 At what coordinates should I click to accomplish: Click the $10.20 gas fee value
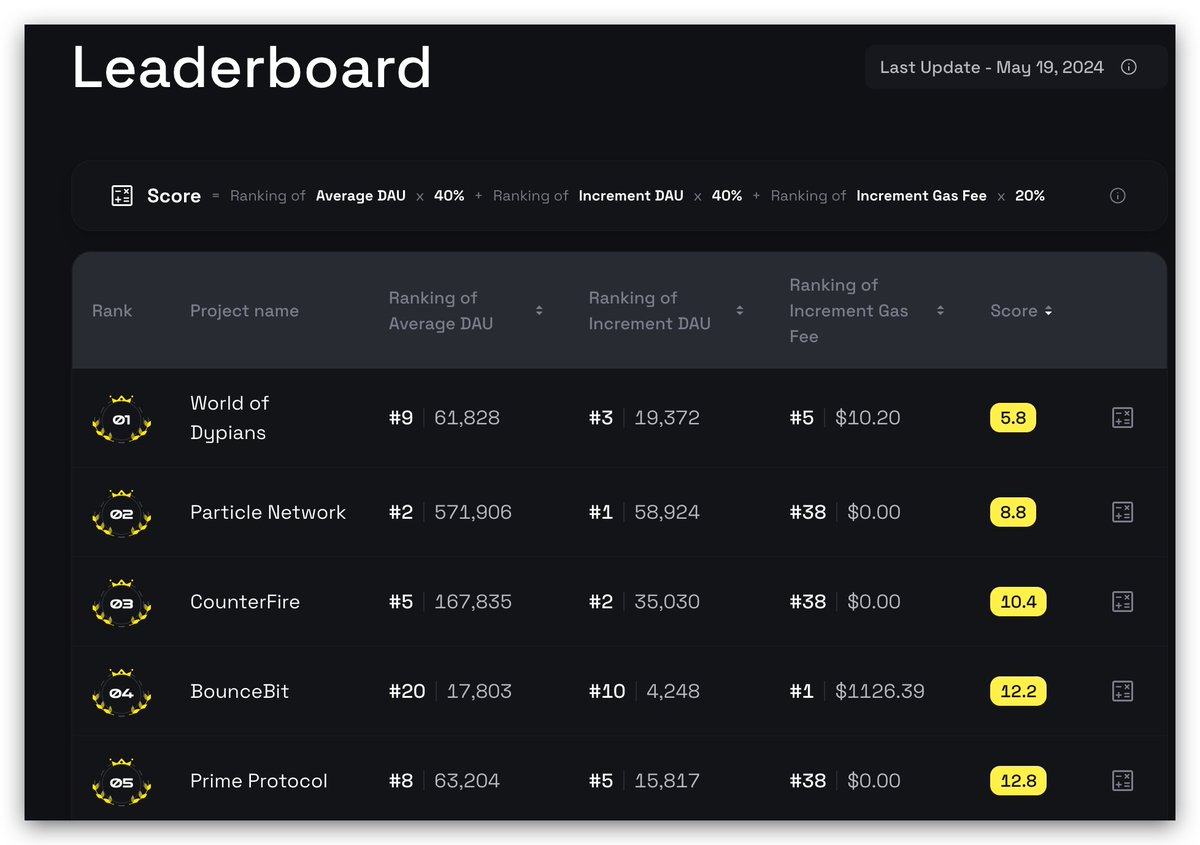(x=868, y=418)
